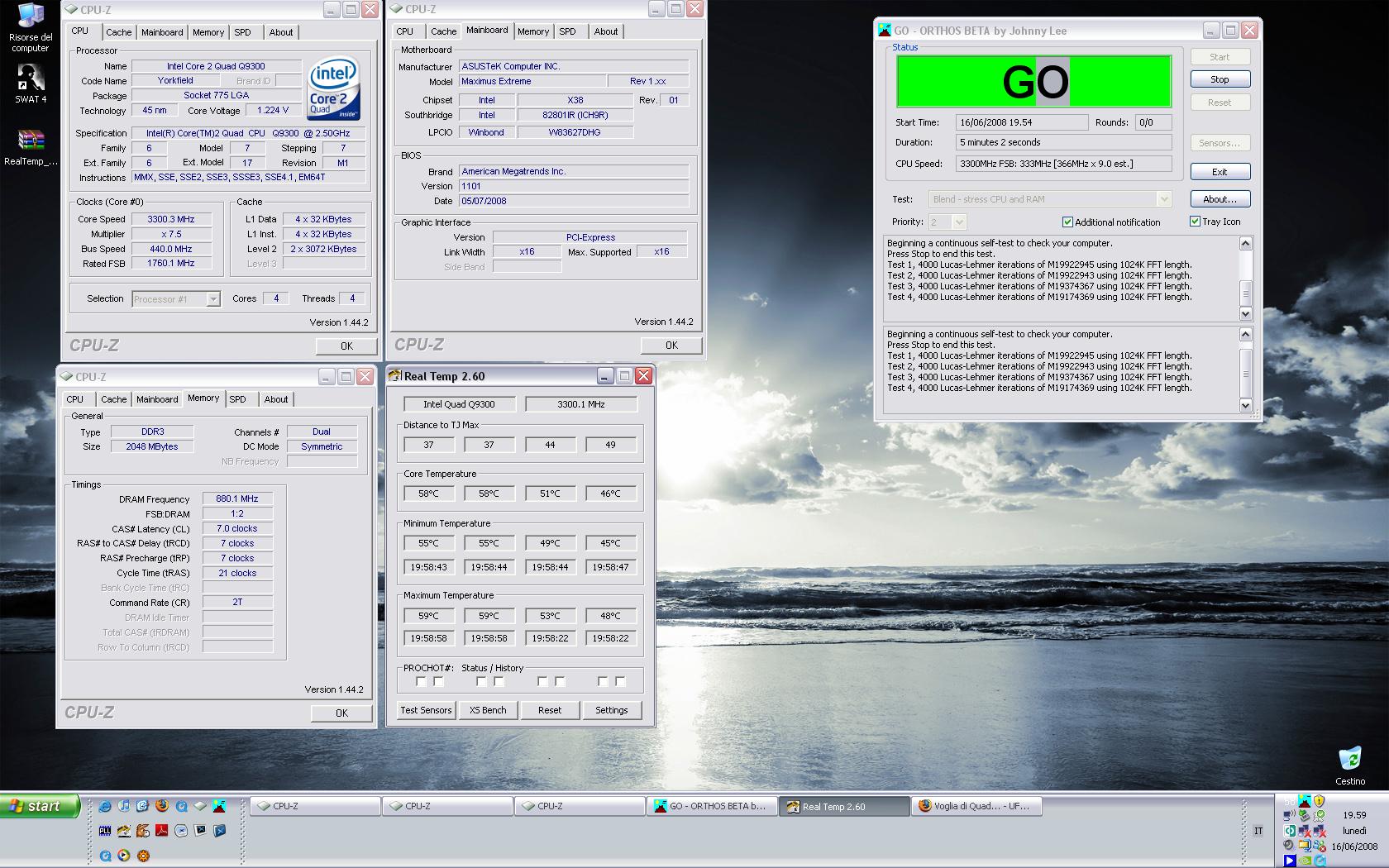Click Test Sensors in Real Temp

pyautogui.click(x=426, y=710)
